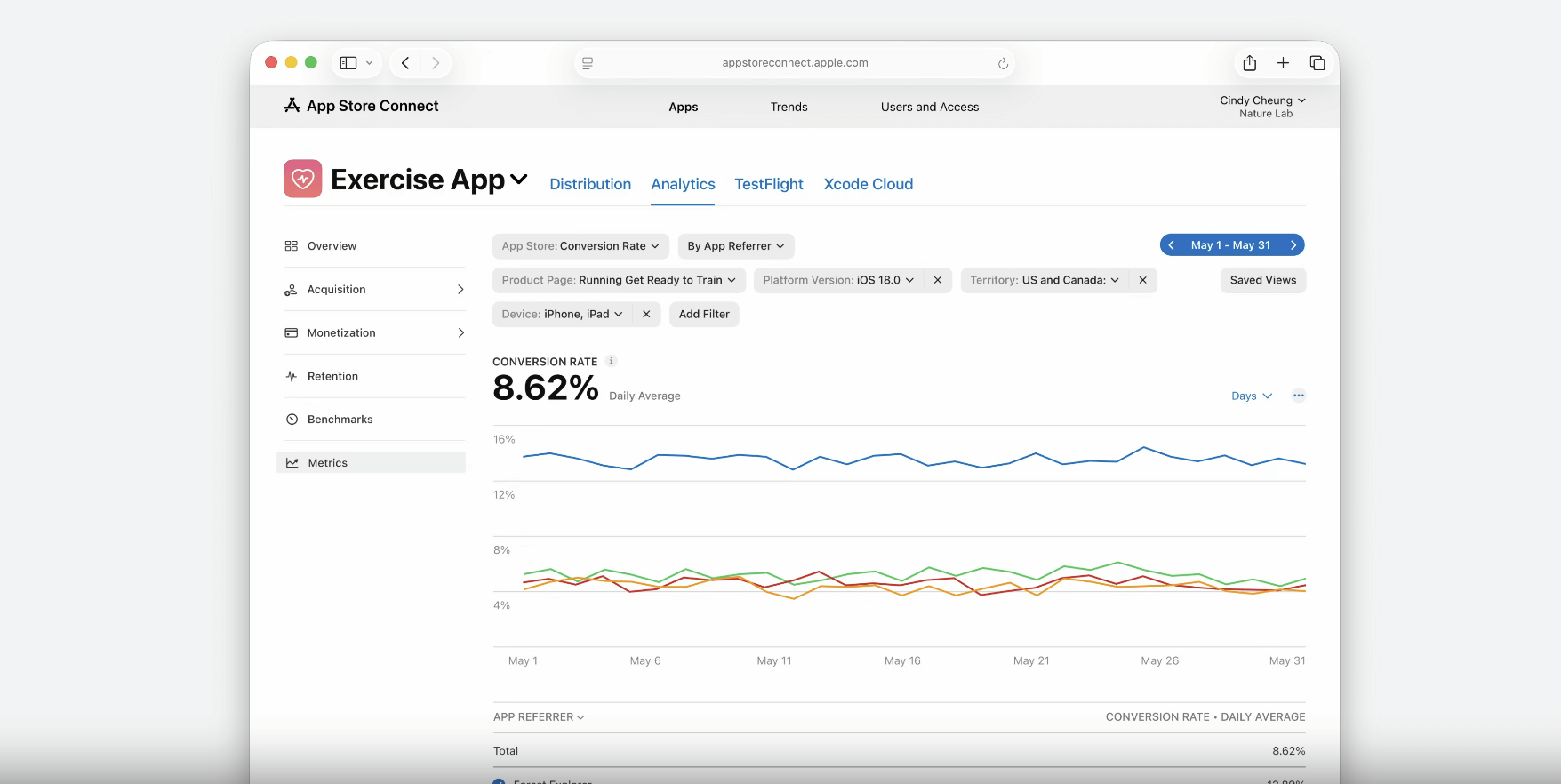Open the page reader icon in address bar
This screenshot has height=784, width=1561.
point(588,63)
